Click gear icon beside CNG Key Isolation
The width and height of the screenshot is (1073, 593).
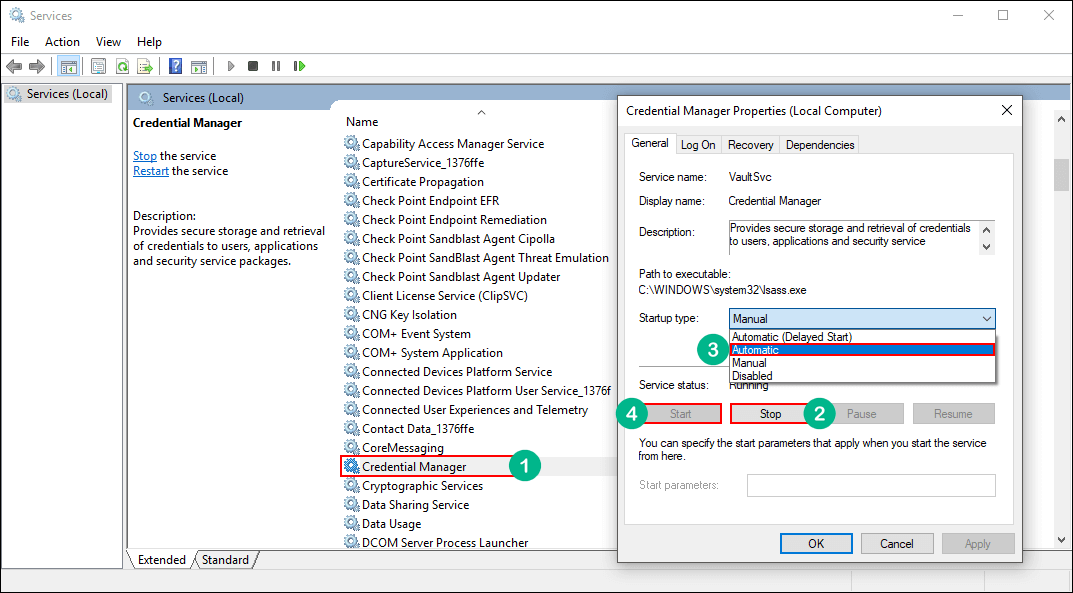click(x=351, y=314)
